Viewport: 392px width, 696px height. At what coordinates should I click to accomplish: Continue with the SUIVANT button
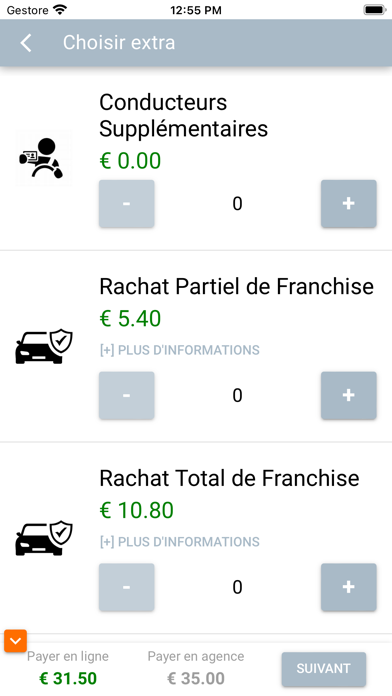pyautogui.click(x=324, y=669)
